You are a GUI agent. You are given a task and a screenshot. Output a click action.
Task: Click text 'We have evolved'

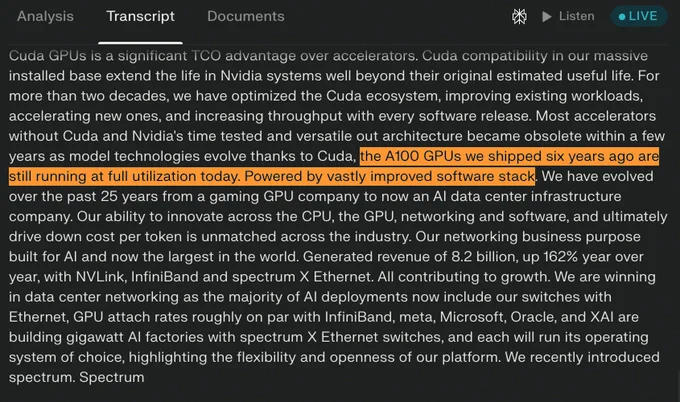coord(597,176)
